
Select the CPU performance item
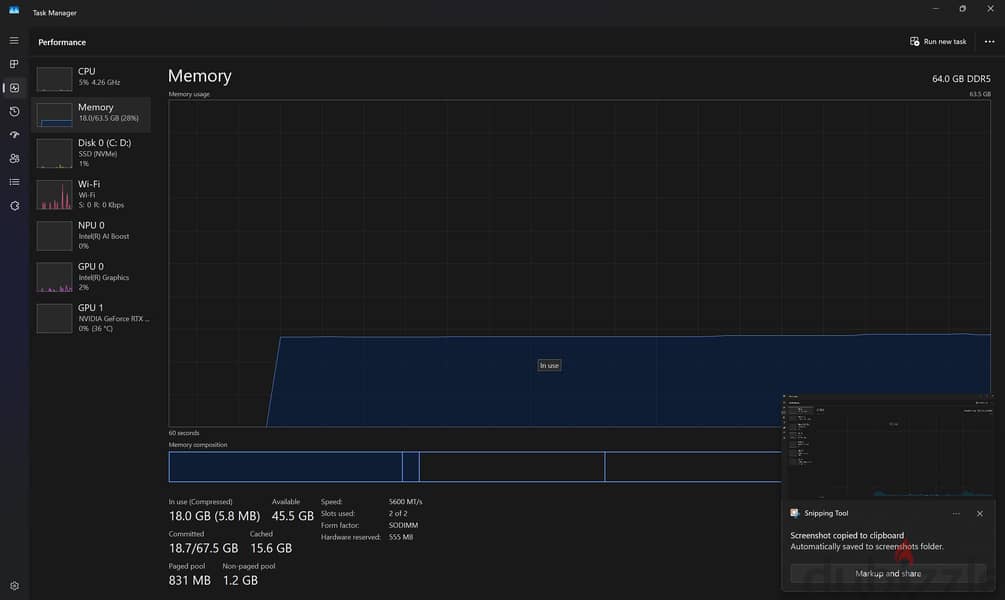[x=91, y=78]
